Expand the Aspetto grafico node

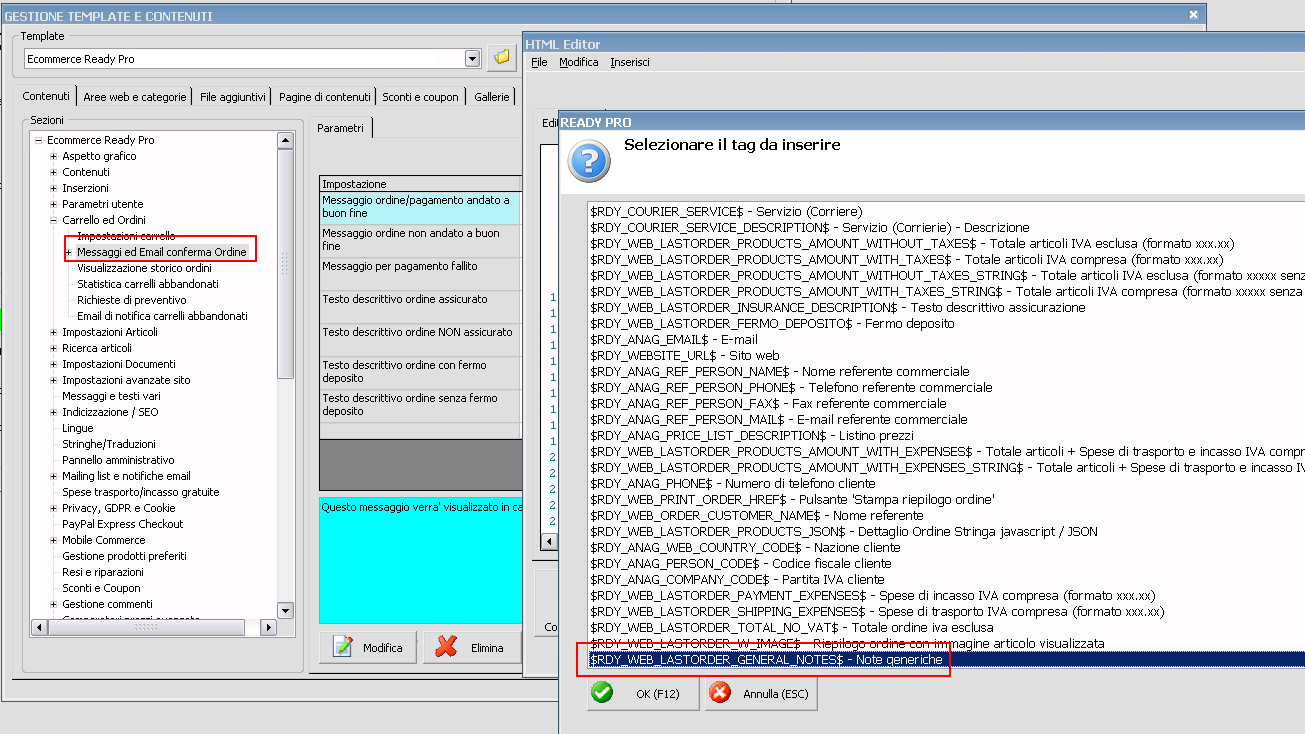click(53, 156)
